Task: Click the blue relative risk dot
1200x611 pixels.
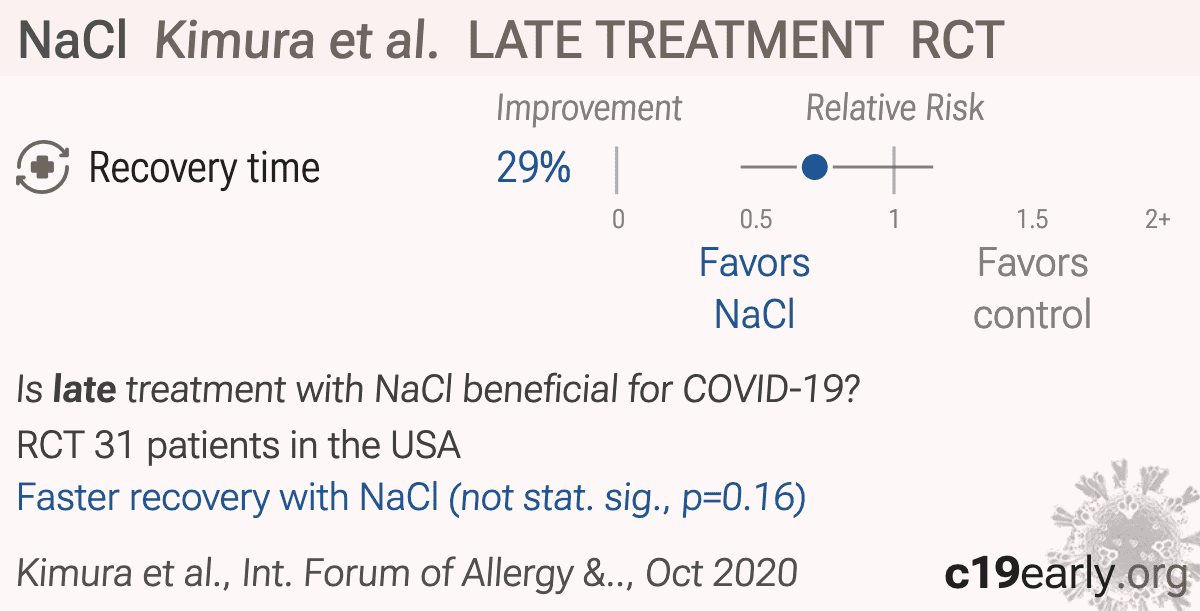Action: (815, 167)
